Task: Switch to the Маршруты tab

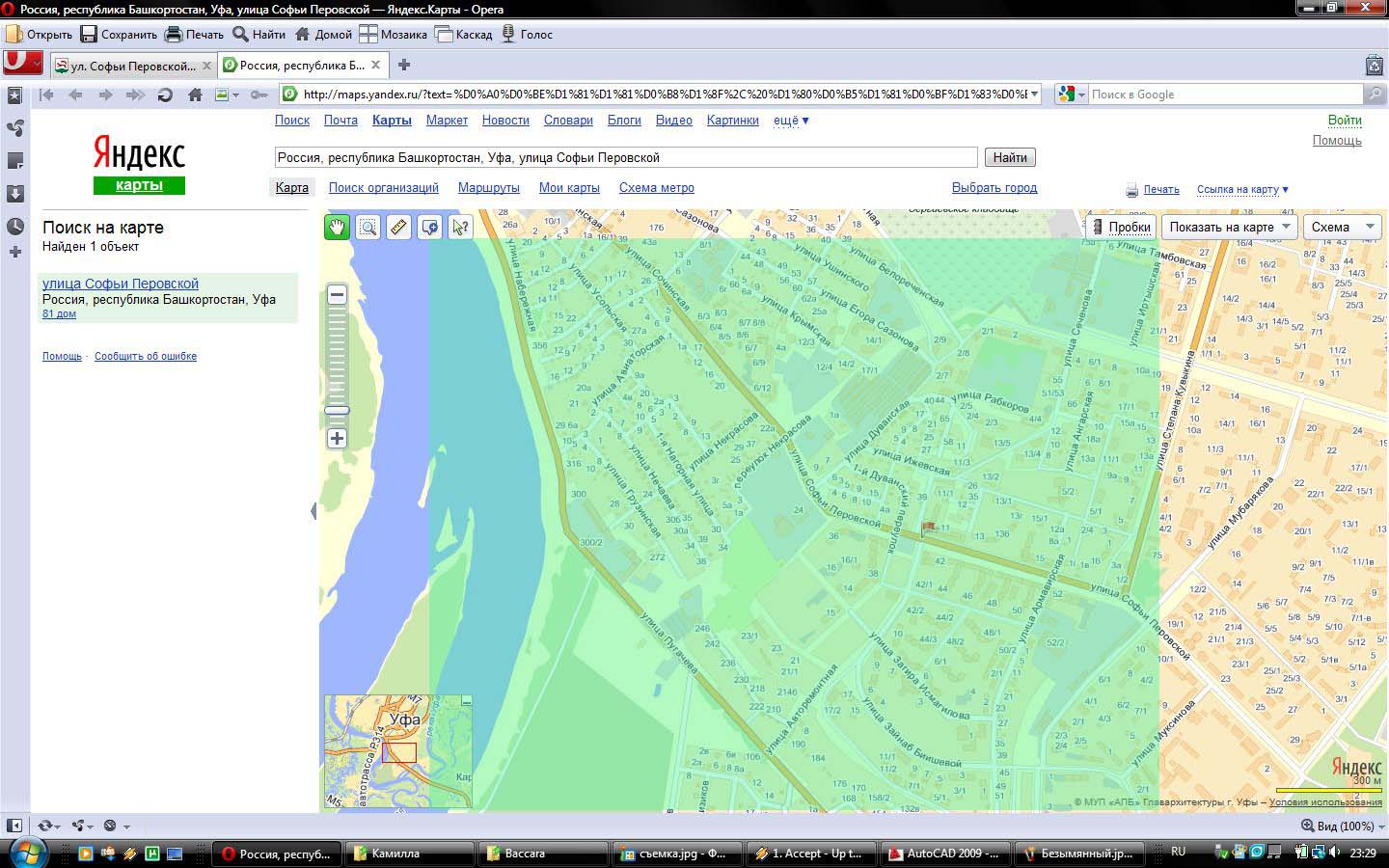Action: pos(488,188)
